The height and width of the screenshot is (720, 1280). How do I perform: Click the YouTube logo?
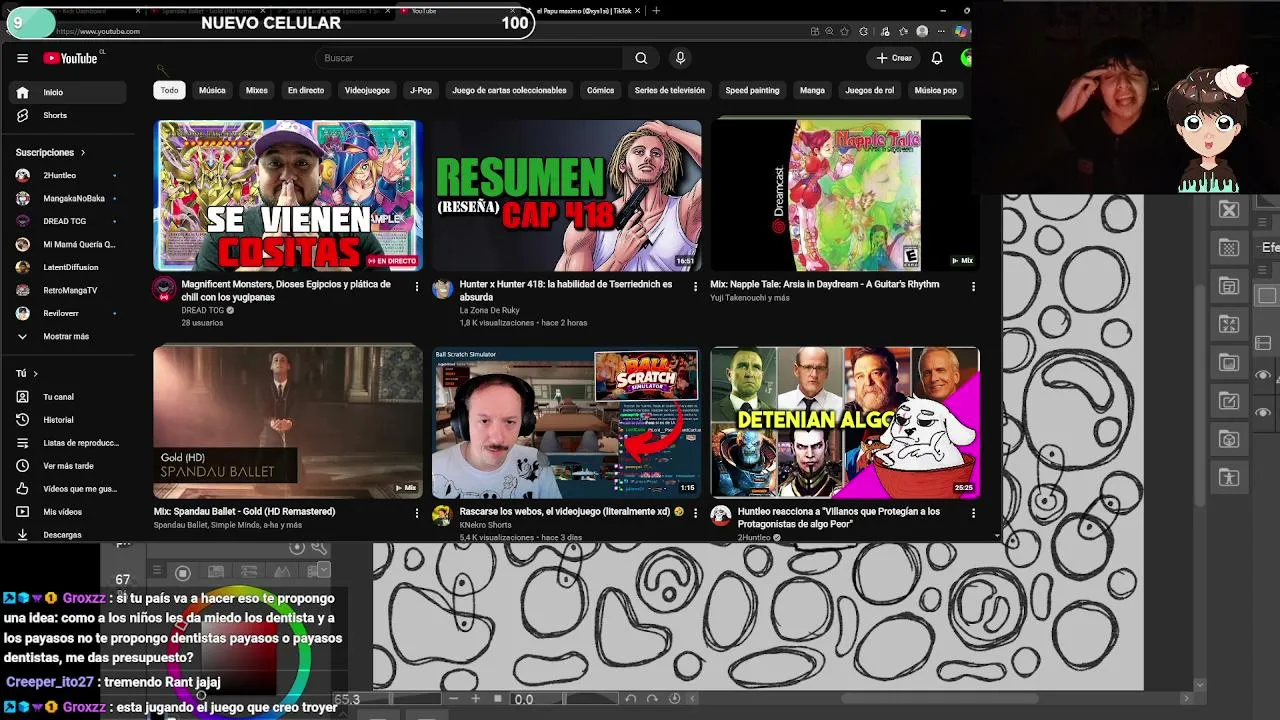click(x=70, y=58)
